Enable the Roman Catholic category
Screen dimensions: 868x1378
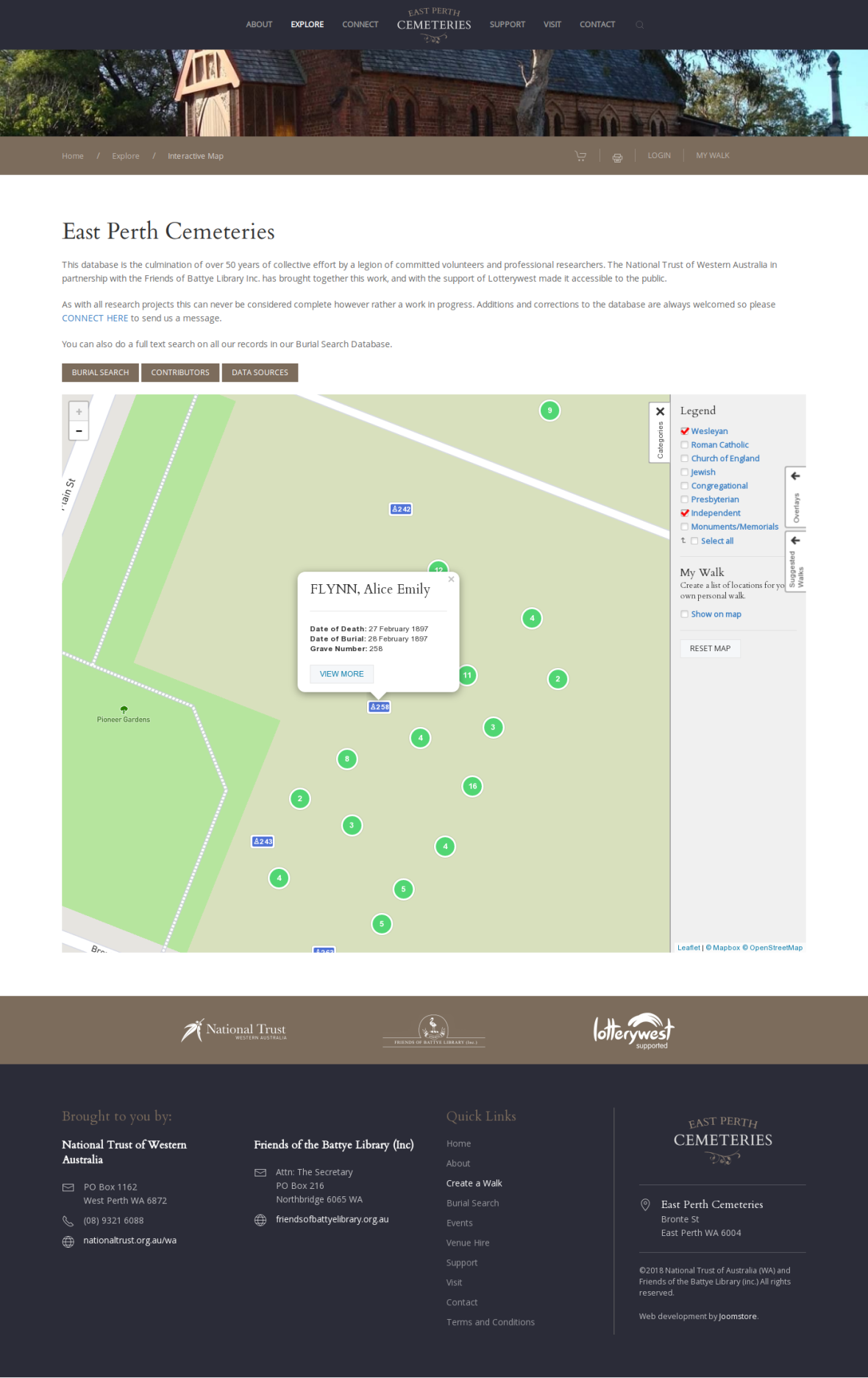(x=685, y=445)
